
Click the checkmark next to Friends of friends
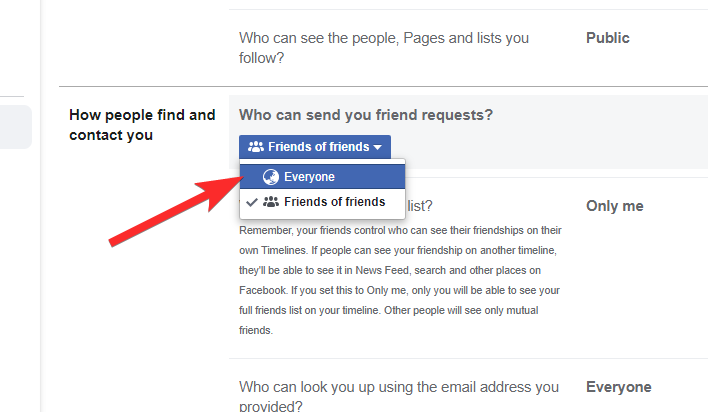point(252,202)
